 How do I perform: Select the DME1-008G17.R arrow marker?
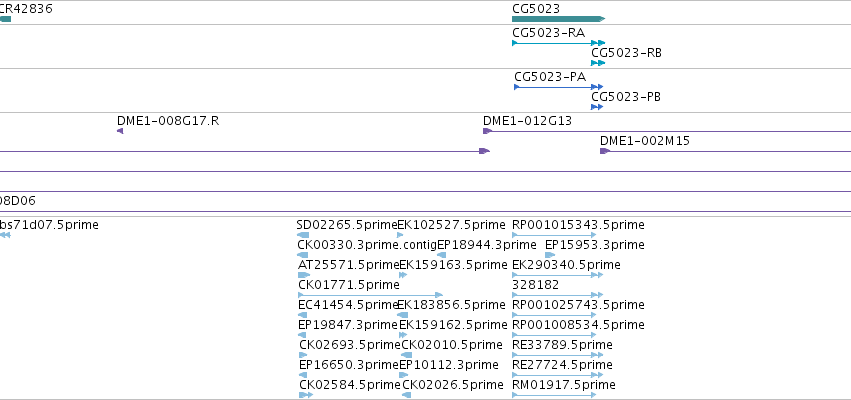pyautogui.click(x=120, y=131)
